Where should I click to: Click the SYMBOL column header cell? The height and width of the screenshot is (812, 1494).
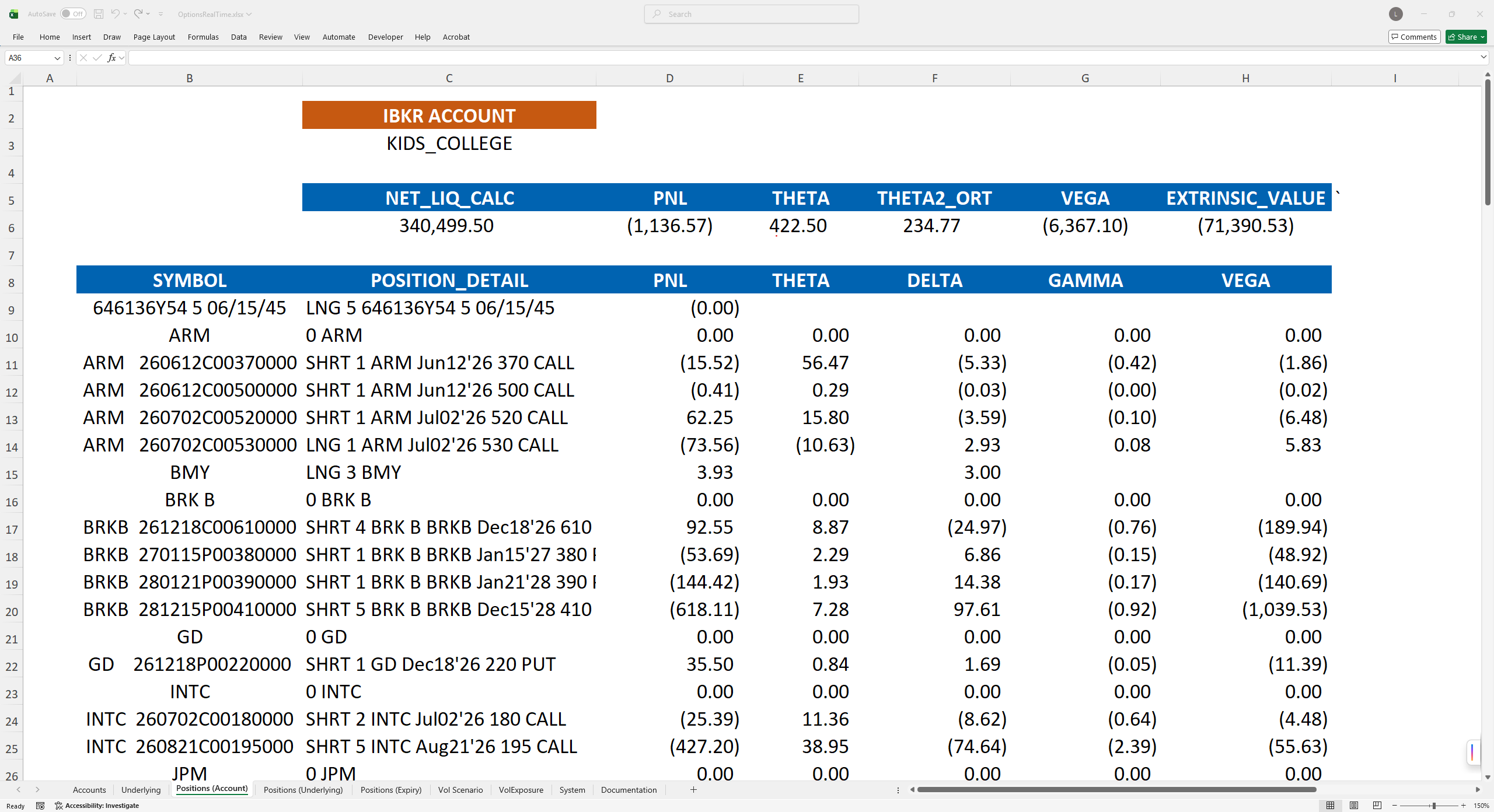(190, 280)
